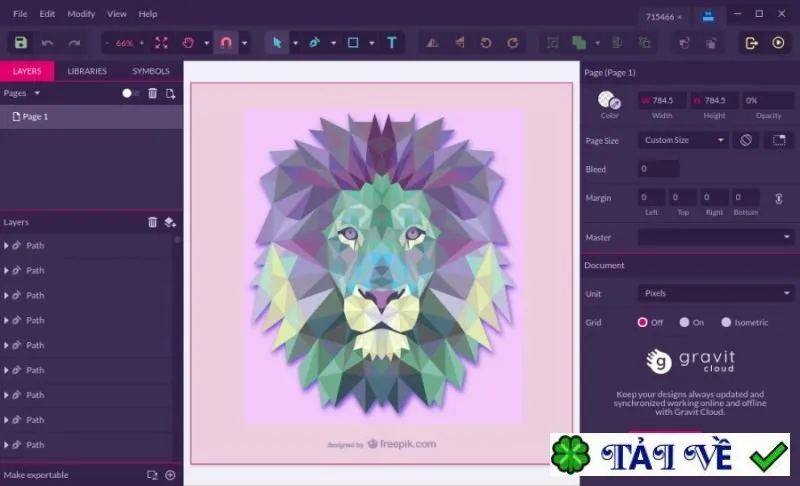This screenshot has width=800, height=486.
Task: Click the page orientation icon
Action: click(746, 140)
